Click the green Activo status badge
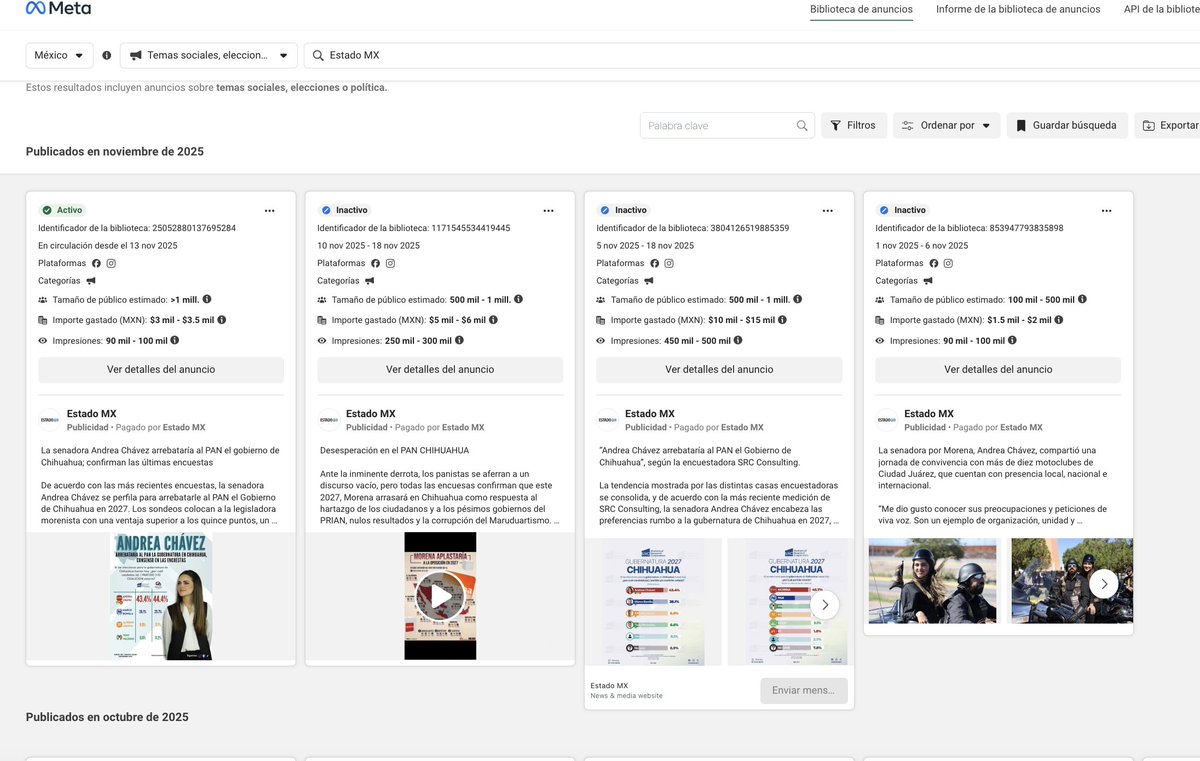1200x761 pixels. [x=62, y=210]
